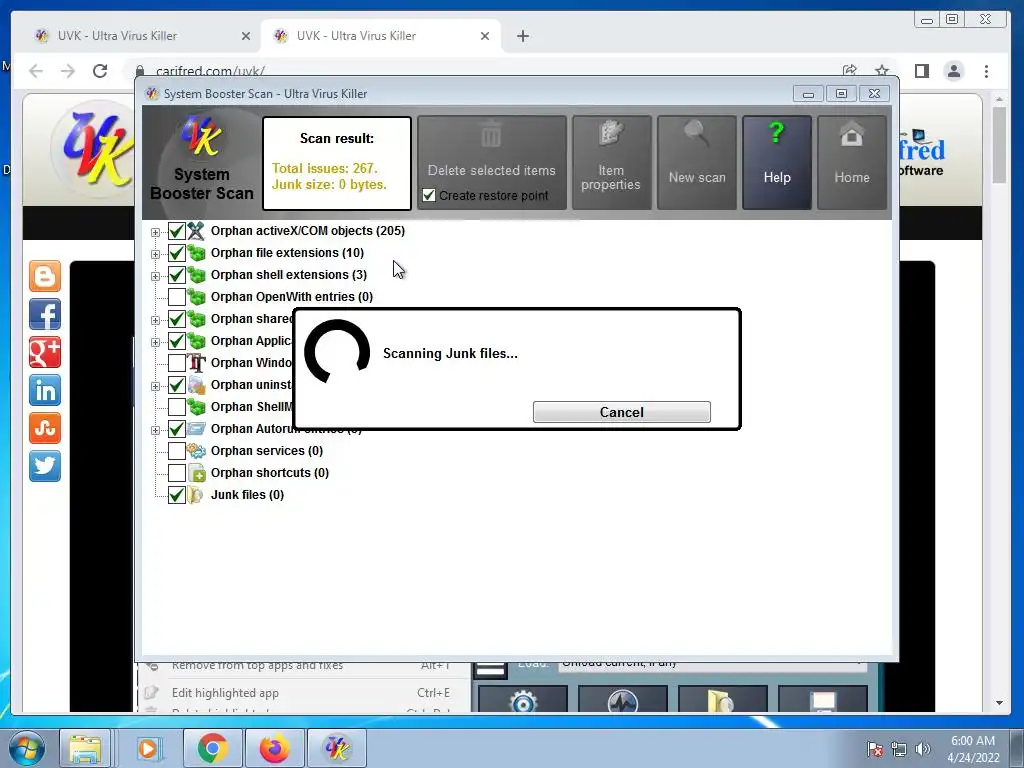Screen dimensions: 1024x768
Task: Click the Orphan shortcuts file icon
Action: (196, 473)
